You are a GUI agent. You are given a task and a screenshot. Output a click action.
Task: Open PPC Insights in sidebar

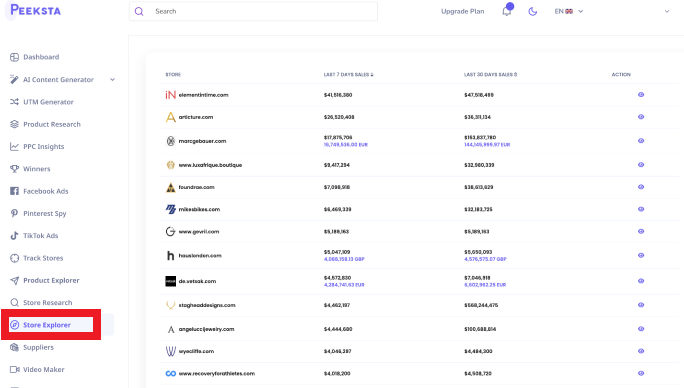pyautogui.click(x=44, y=147)
